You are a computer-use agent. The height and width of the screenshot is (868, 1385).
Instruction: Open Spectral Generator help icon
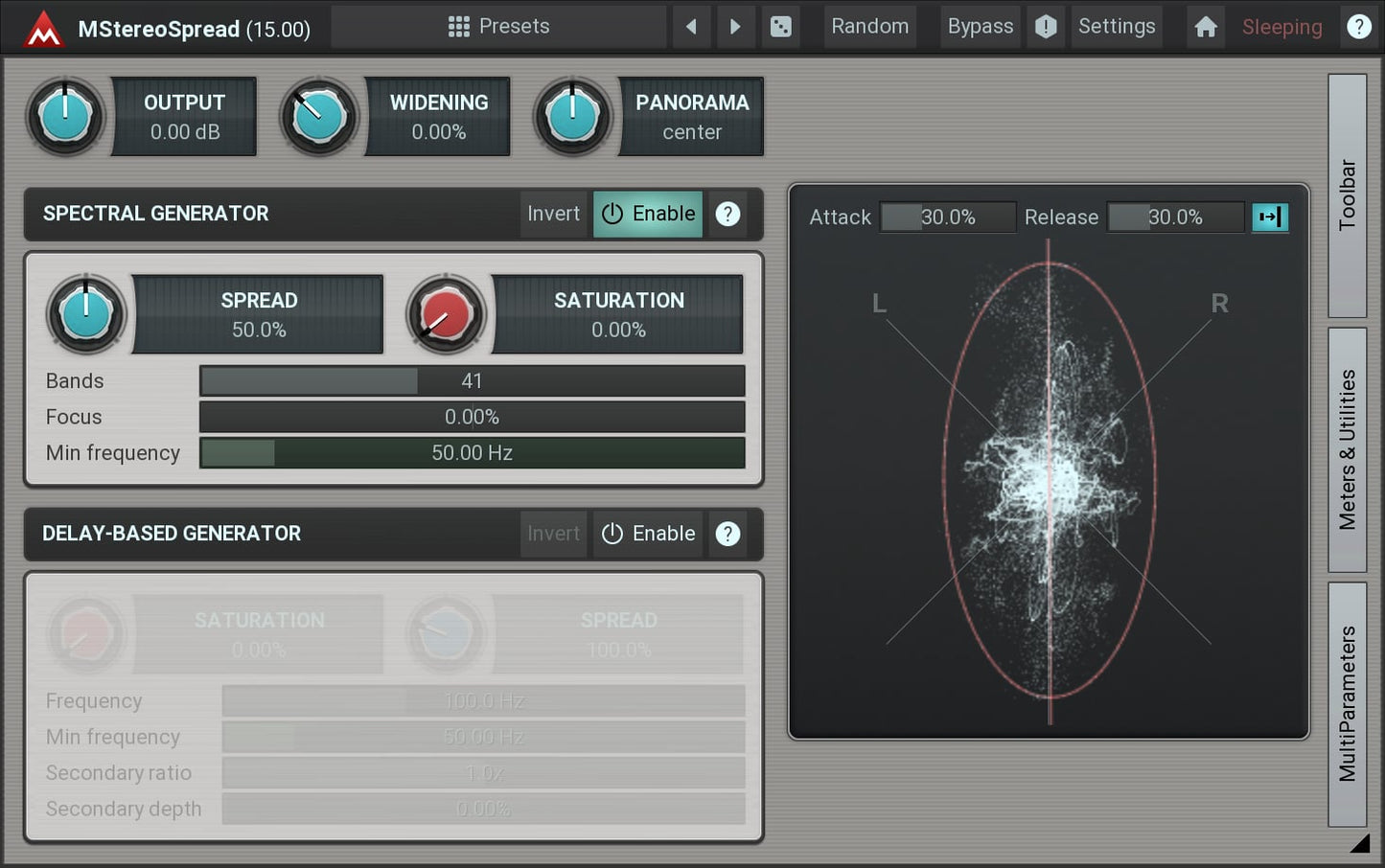point(727,214)
